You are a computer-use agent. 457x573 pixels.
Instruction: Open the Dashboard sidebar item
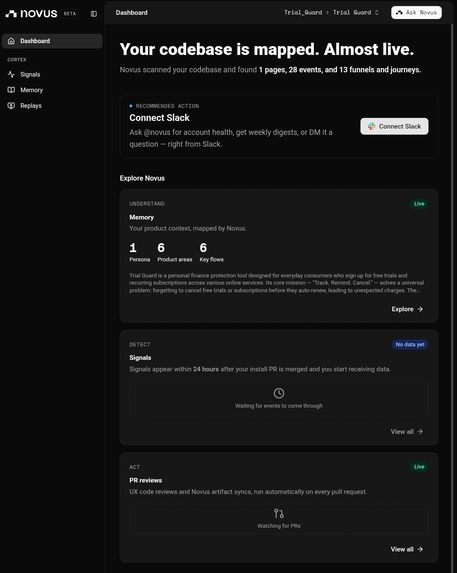[x=52, y=41]
